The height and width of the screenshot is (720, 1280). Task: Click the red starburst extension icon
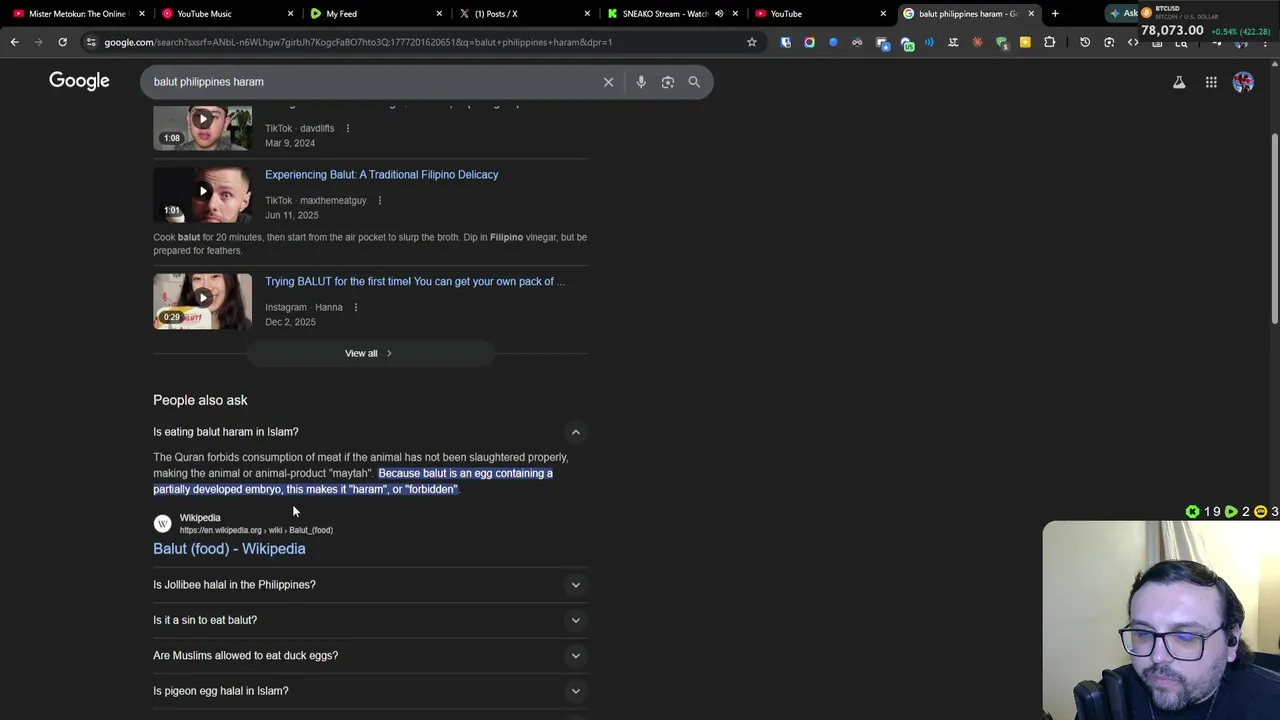977,42
